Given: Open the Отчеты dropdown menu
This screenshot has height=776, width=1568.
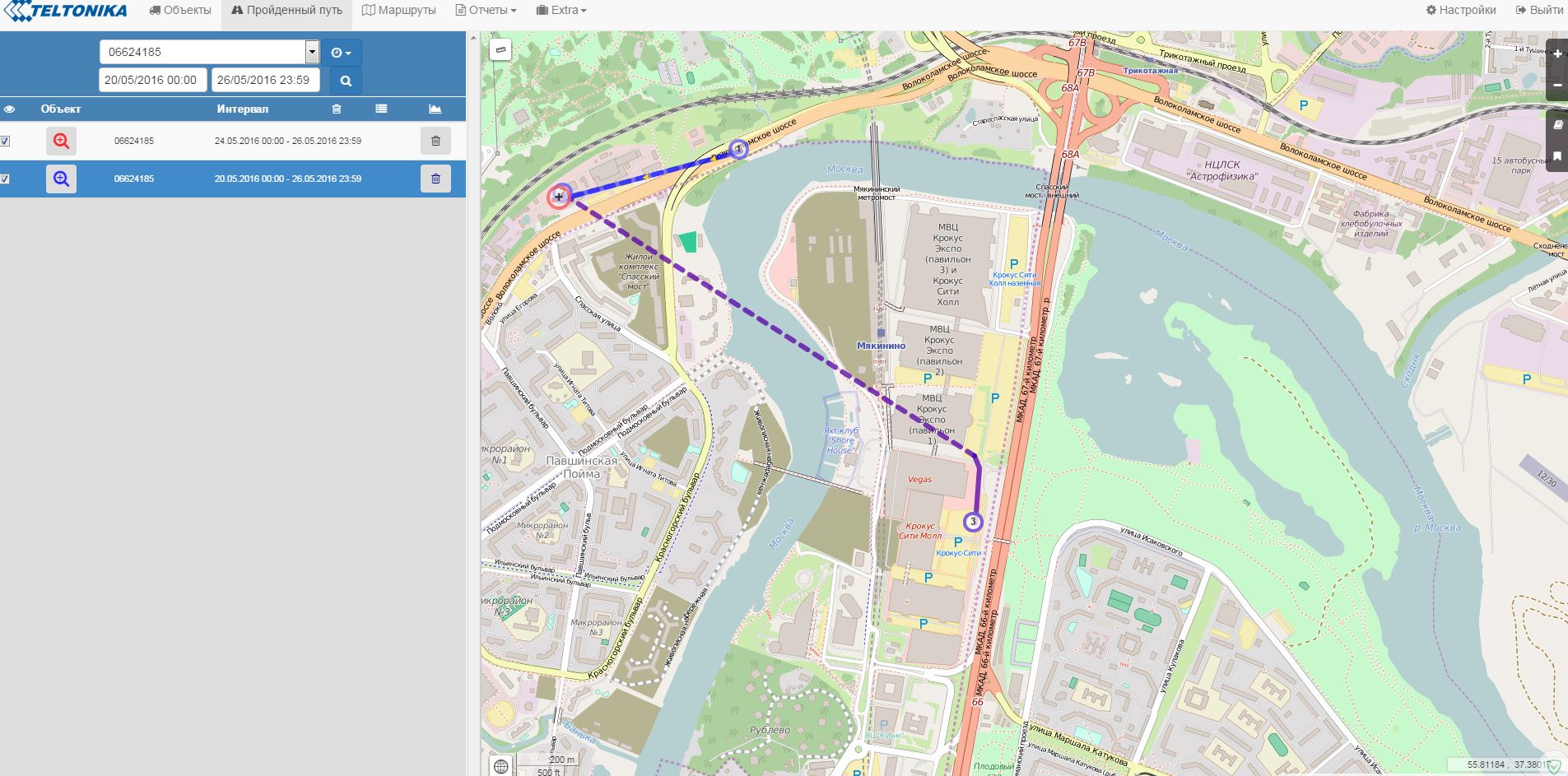Looking at the screenshot, I should point(486,11).
